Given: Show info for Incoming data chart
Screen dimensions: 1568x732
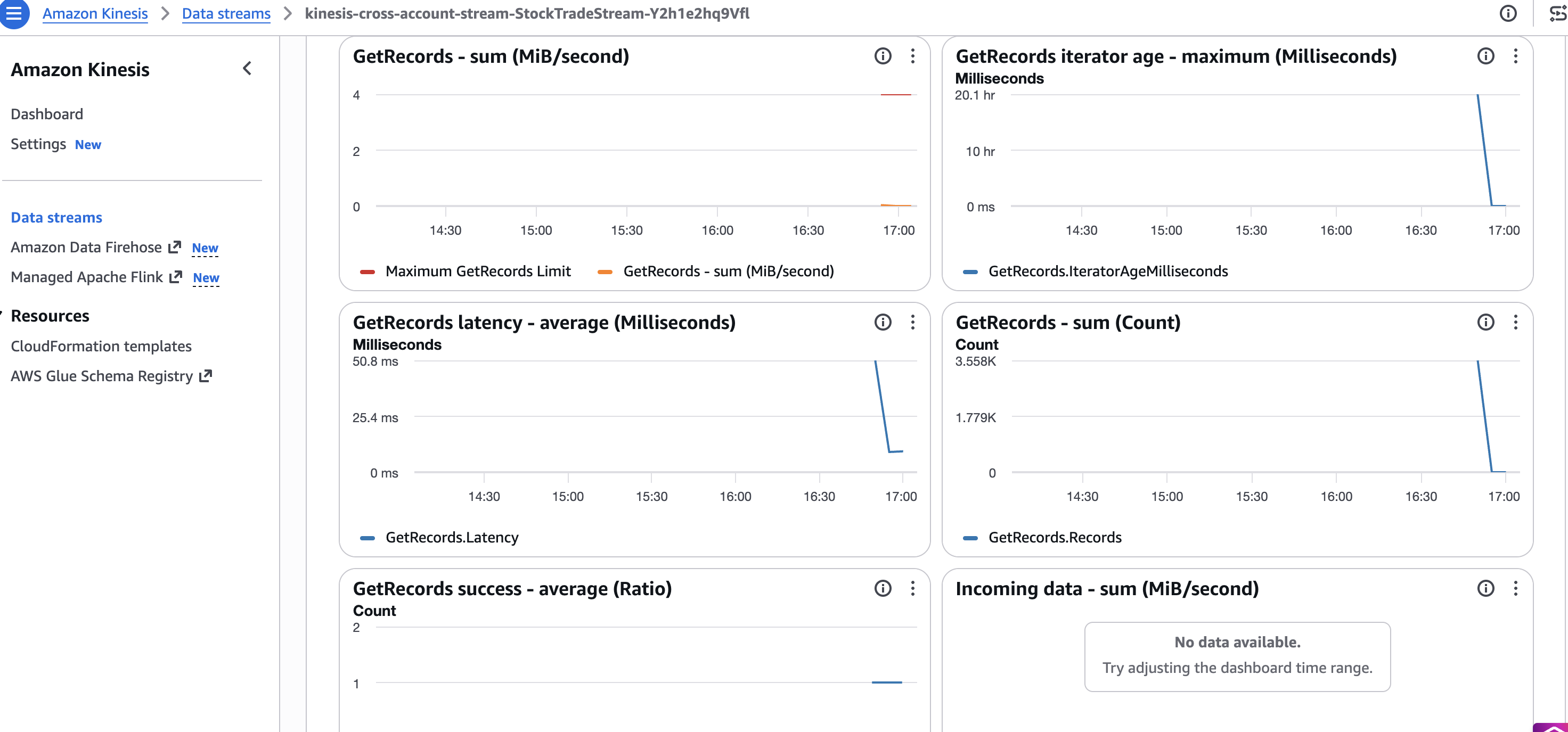Looking at the screenshot, I should tap(1485, 588).
